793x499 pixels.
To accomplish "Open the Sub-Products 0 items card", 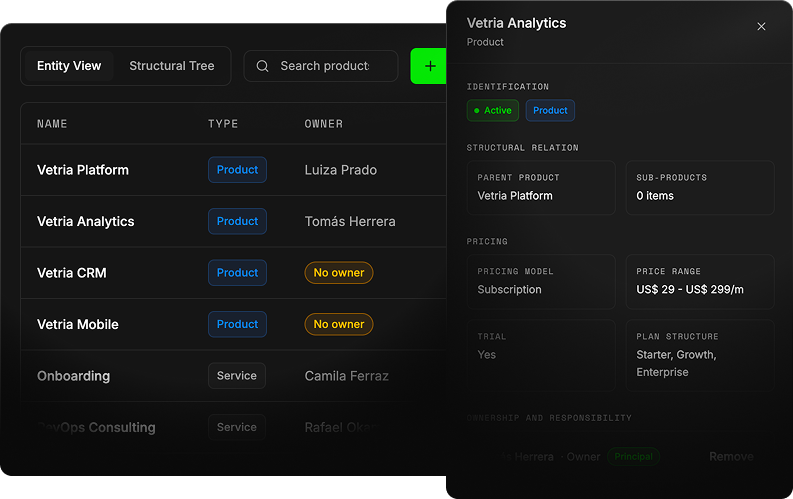I will 700,188.
